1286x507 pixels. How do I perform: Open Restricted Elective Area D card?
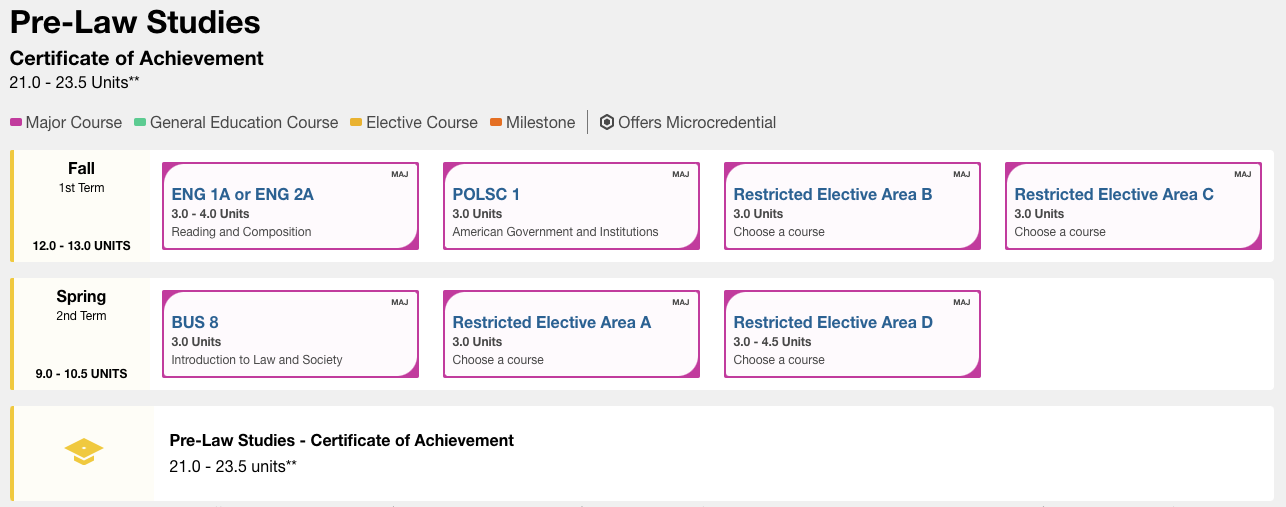point(833,323)
